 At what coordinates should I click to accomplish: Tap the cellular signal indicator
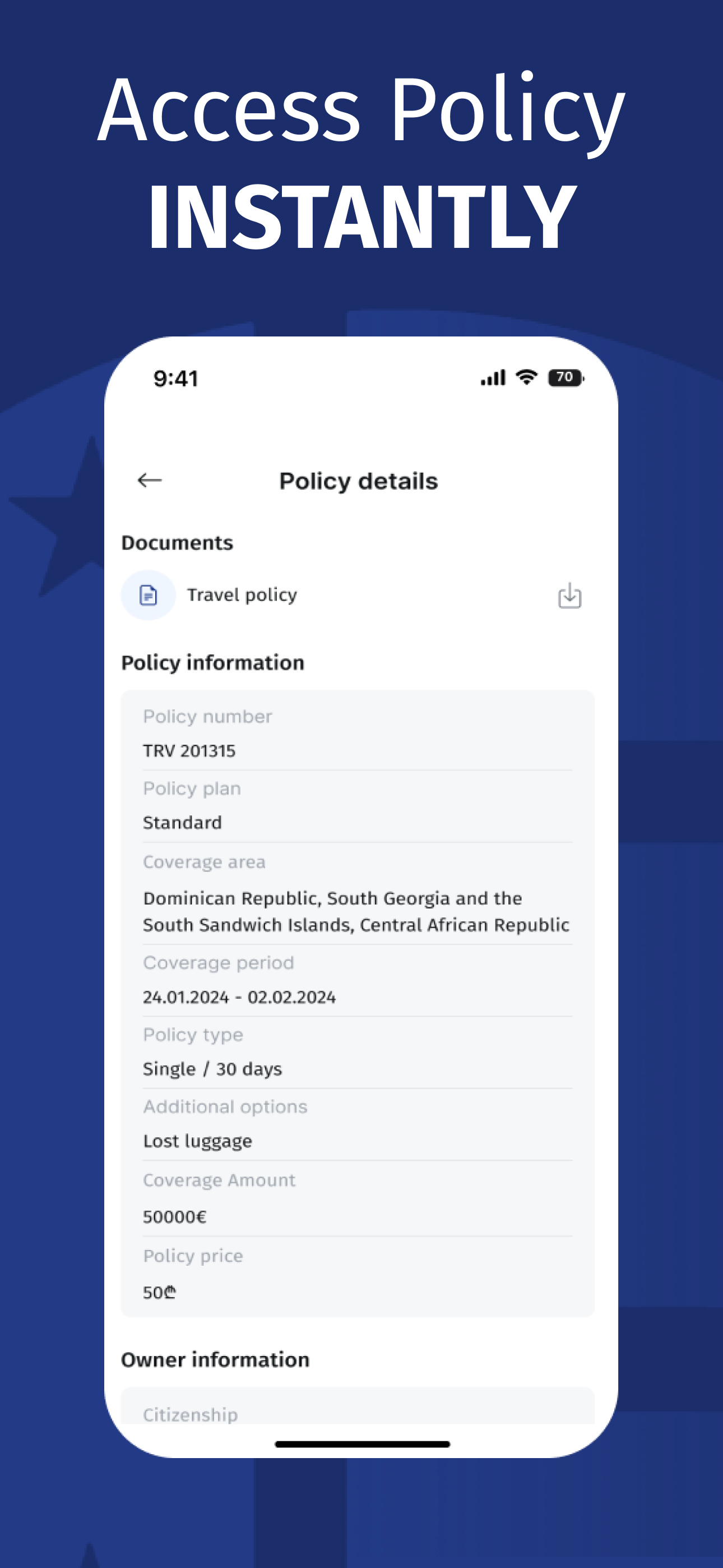493,377
